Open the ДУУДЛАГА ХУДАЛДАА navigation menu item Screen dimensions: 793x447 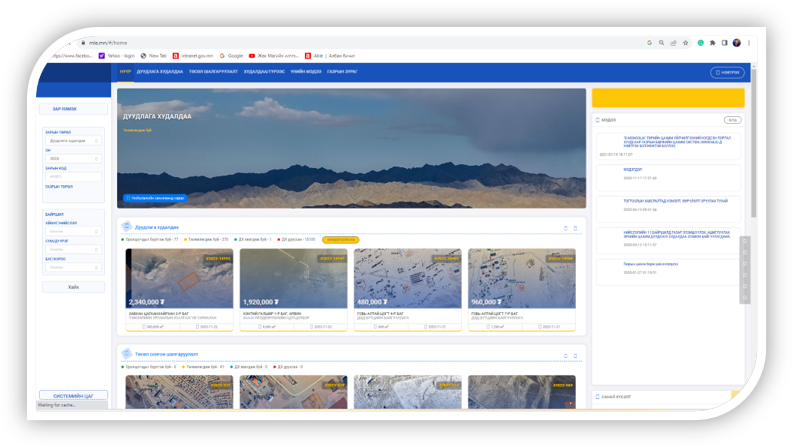coord(160,72)
